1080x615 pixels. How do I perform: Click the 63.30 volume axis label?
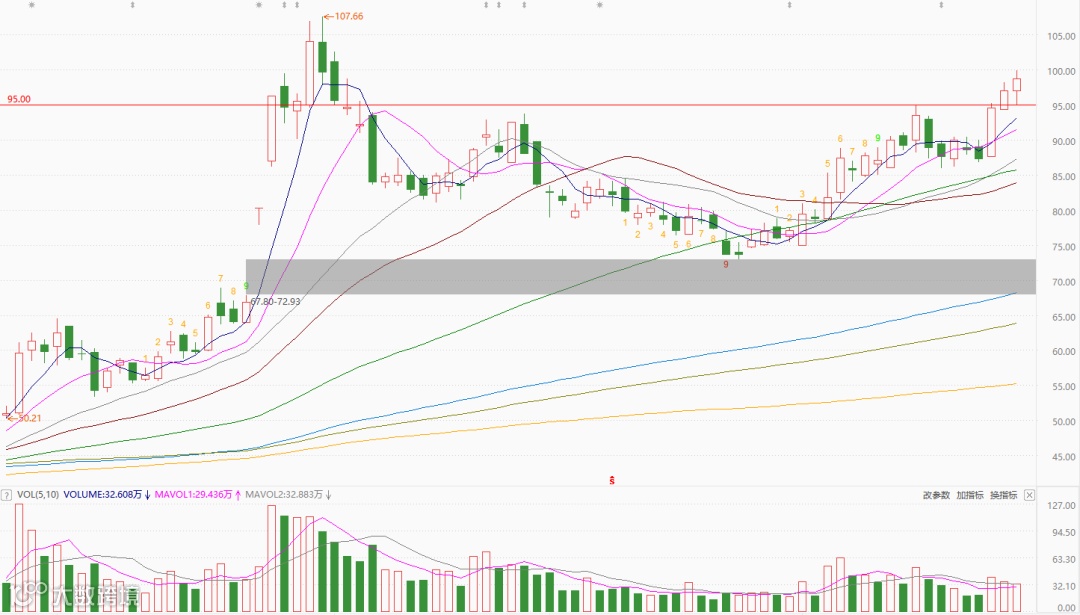click(1061, 560)
